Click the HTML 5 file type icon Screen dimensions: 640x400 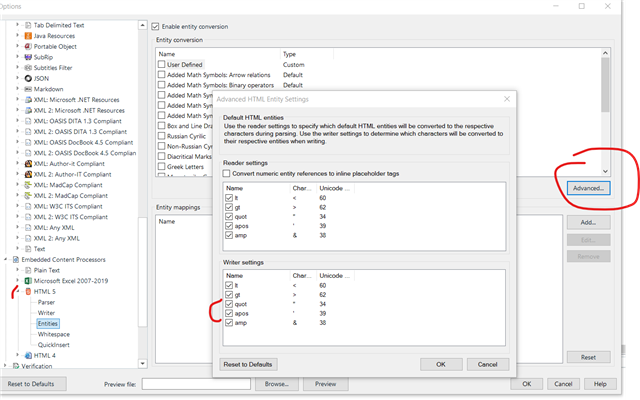[28, 291]
